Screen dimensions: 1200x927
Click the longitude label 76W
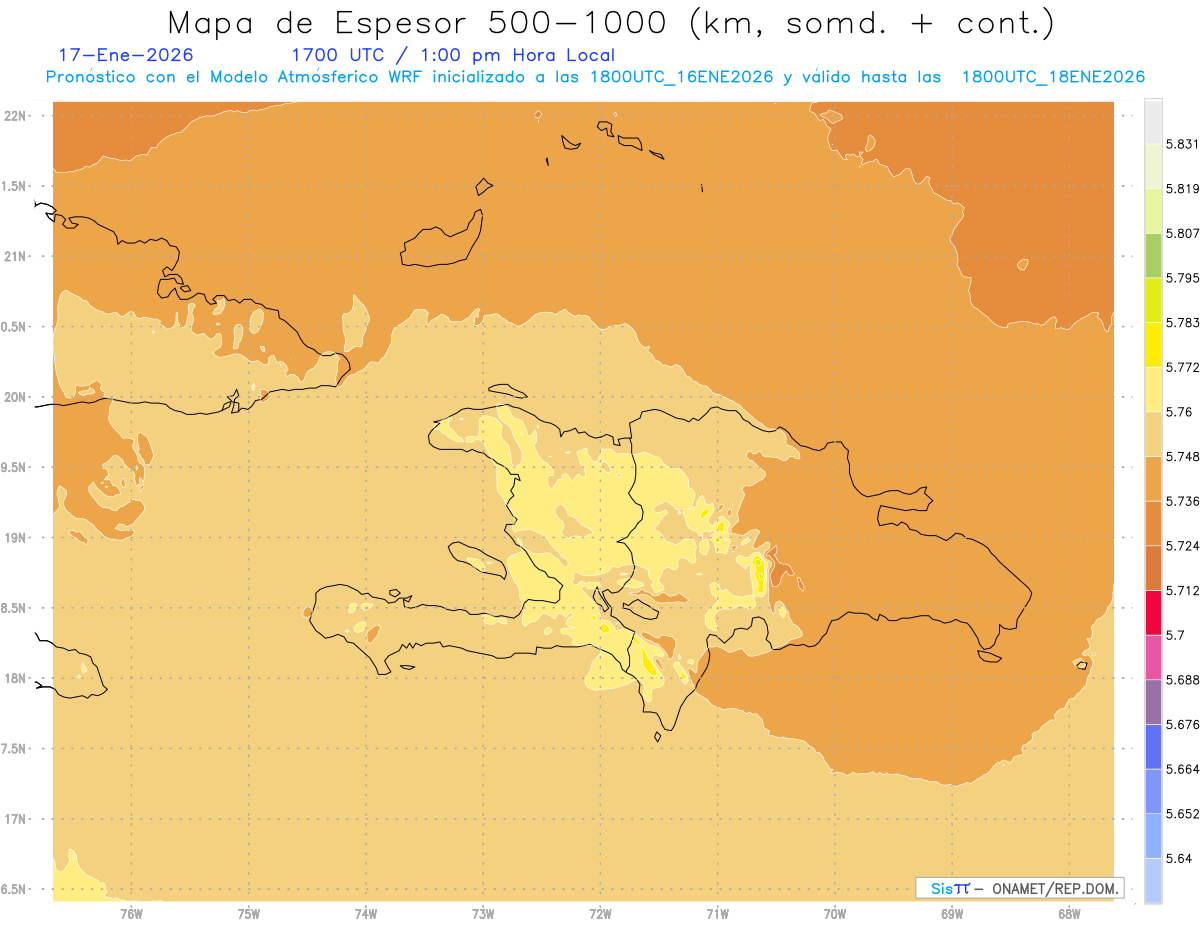(132, 914)
